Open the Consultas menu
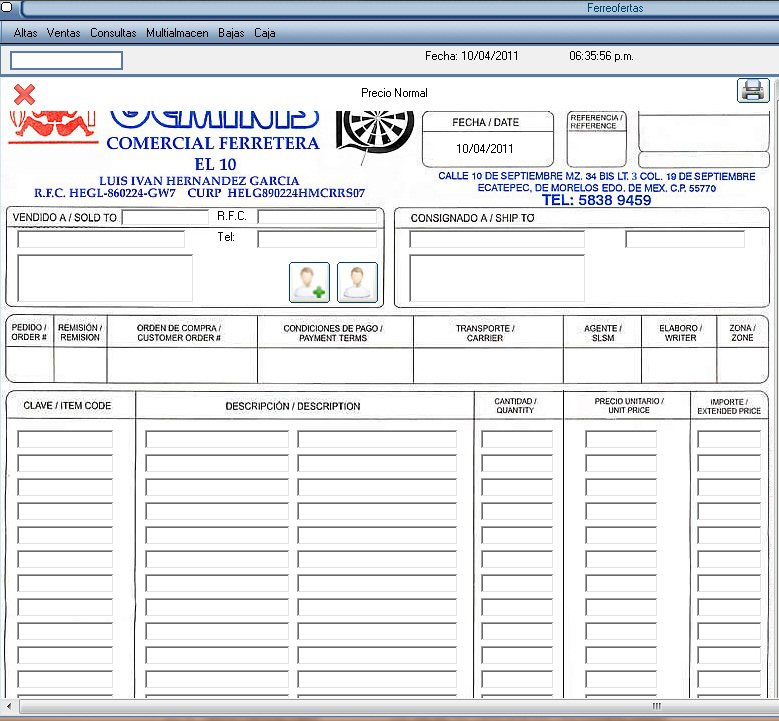This screenshot has width=779, height=721. pos(113,33)
